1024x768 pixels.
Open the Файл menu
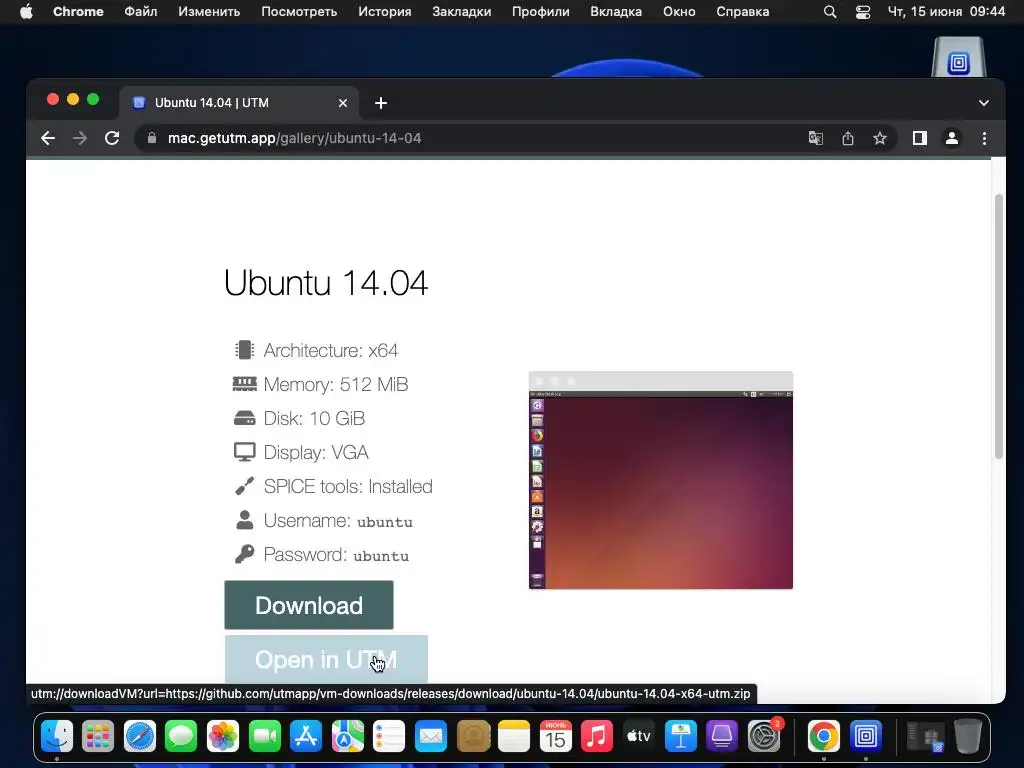(x=140, y=11)
